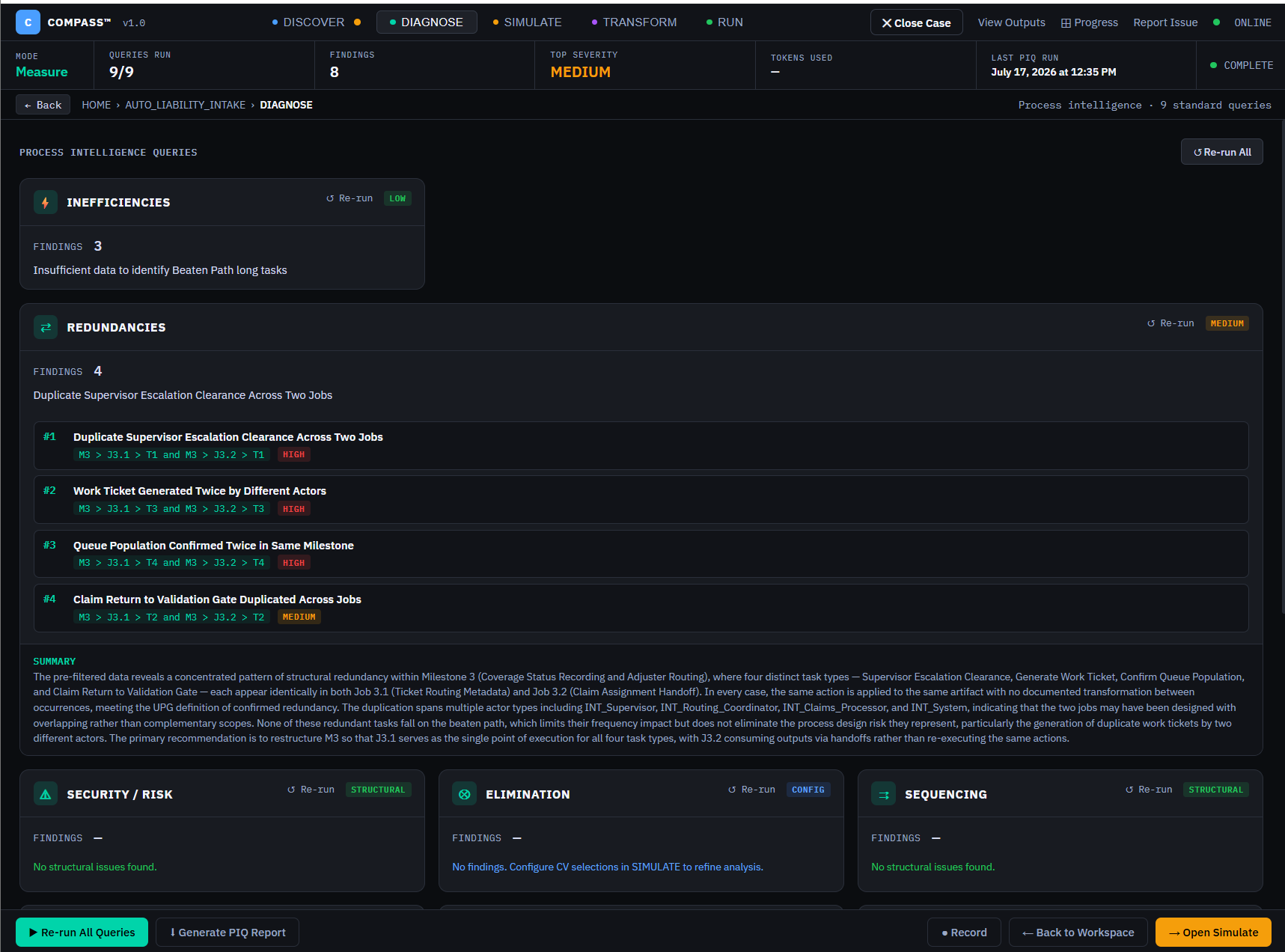
Task: Open finding #3 Queue Population Confirmed Twice
Action: 641,554
